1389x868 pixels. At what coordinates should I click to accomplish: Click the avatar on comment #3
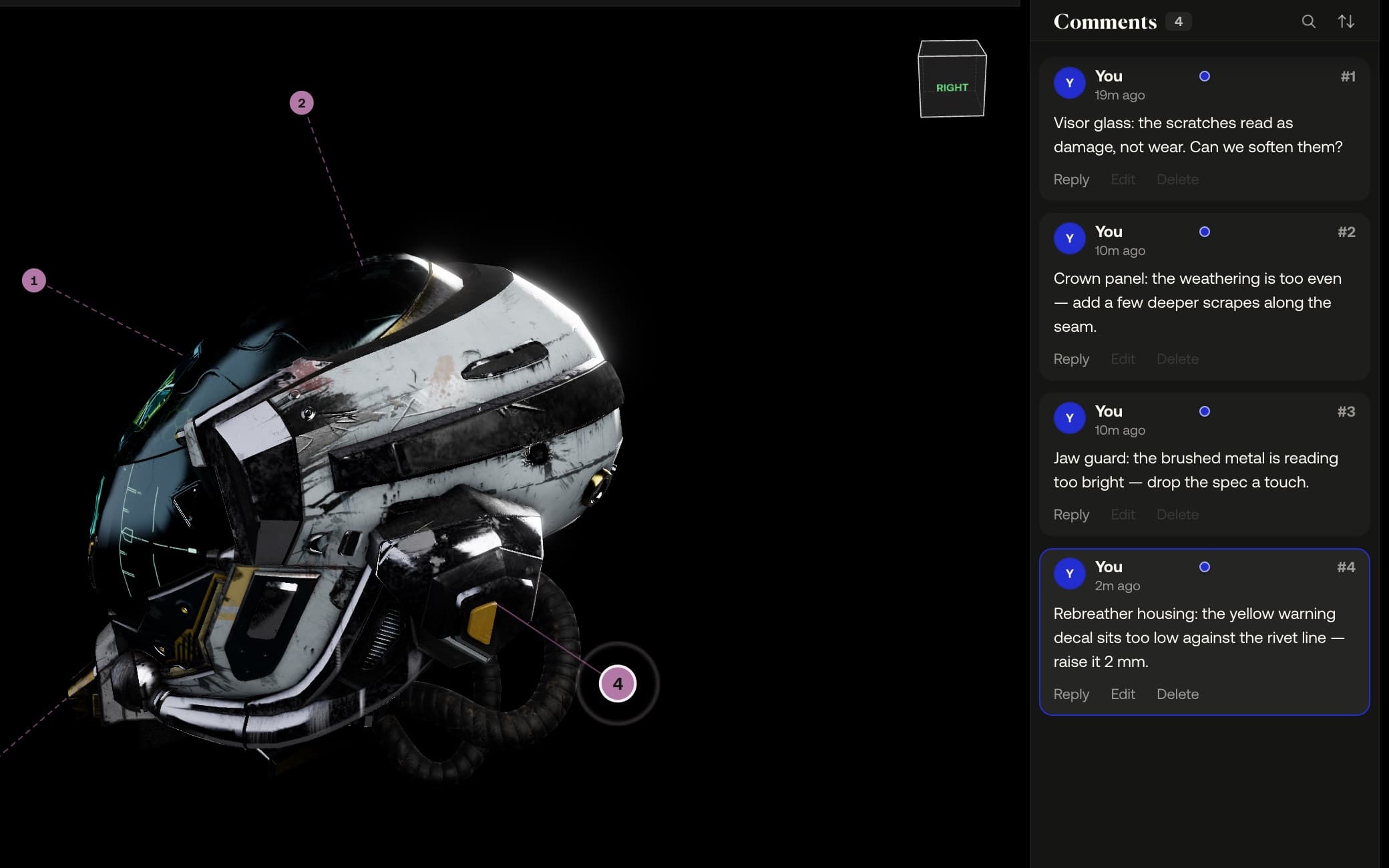[x=1070, y=418]
